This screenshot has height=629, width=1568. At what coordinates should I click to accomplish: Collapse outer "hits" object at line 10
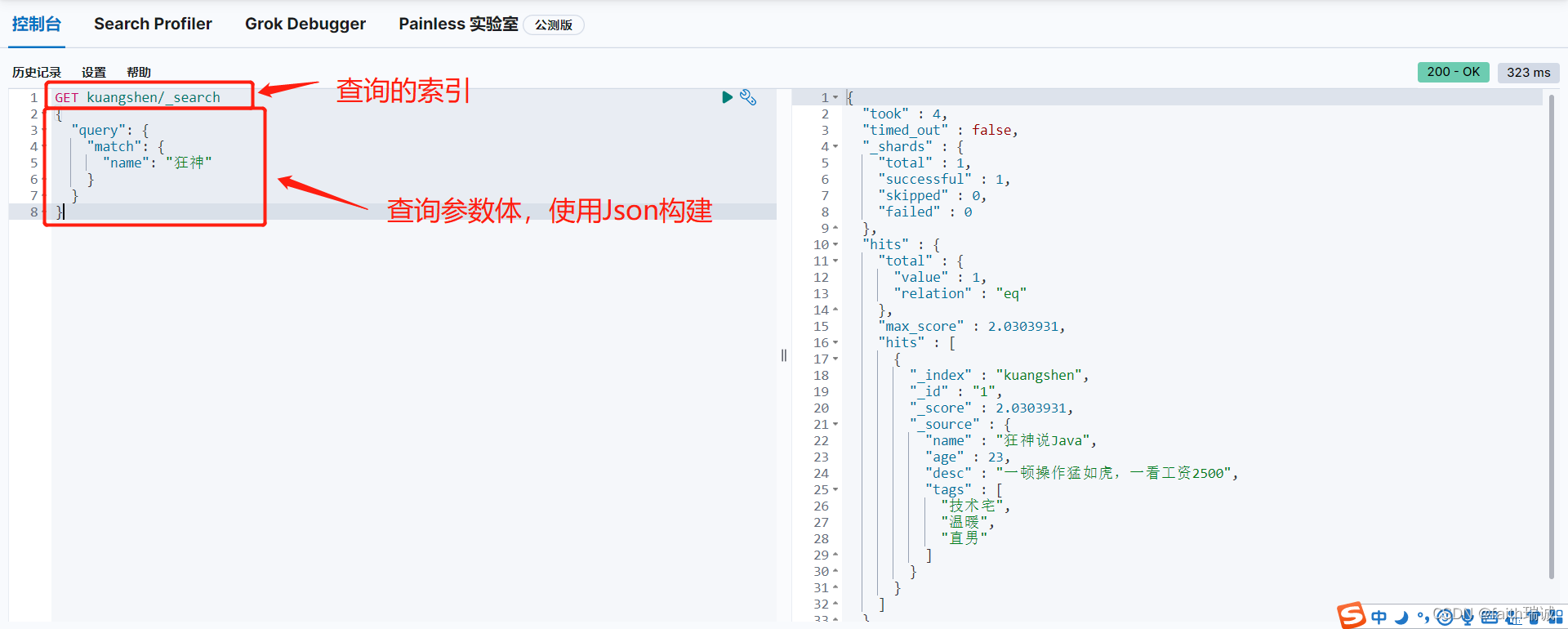[x=835, y=245]
